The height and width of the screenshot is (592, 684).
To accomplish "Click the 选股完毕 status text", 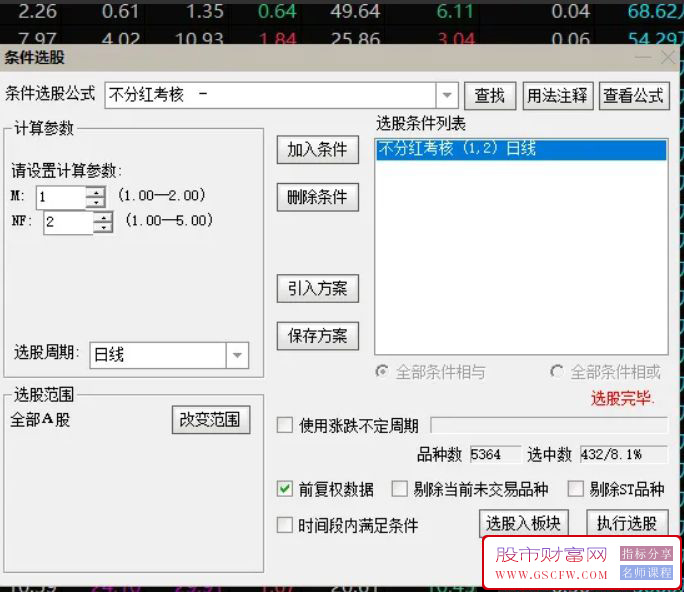I will tap(622, 398).
